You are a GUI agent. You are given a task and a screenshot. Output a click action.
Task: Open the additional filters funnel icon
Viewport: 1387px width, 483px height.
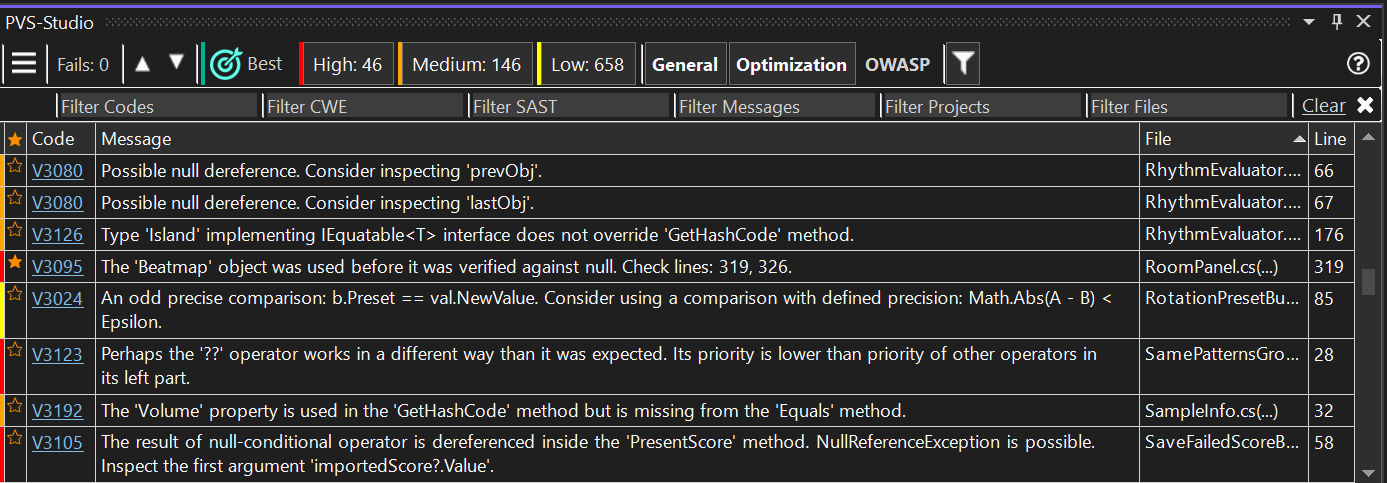coord(962,64)
